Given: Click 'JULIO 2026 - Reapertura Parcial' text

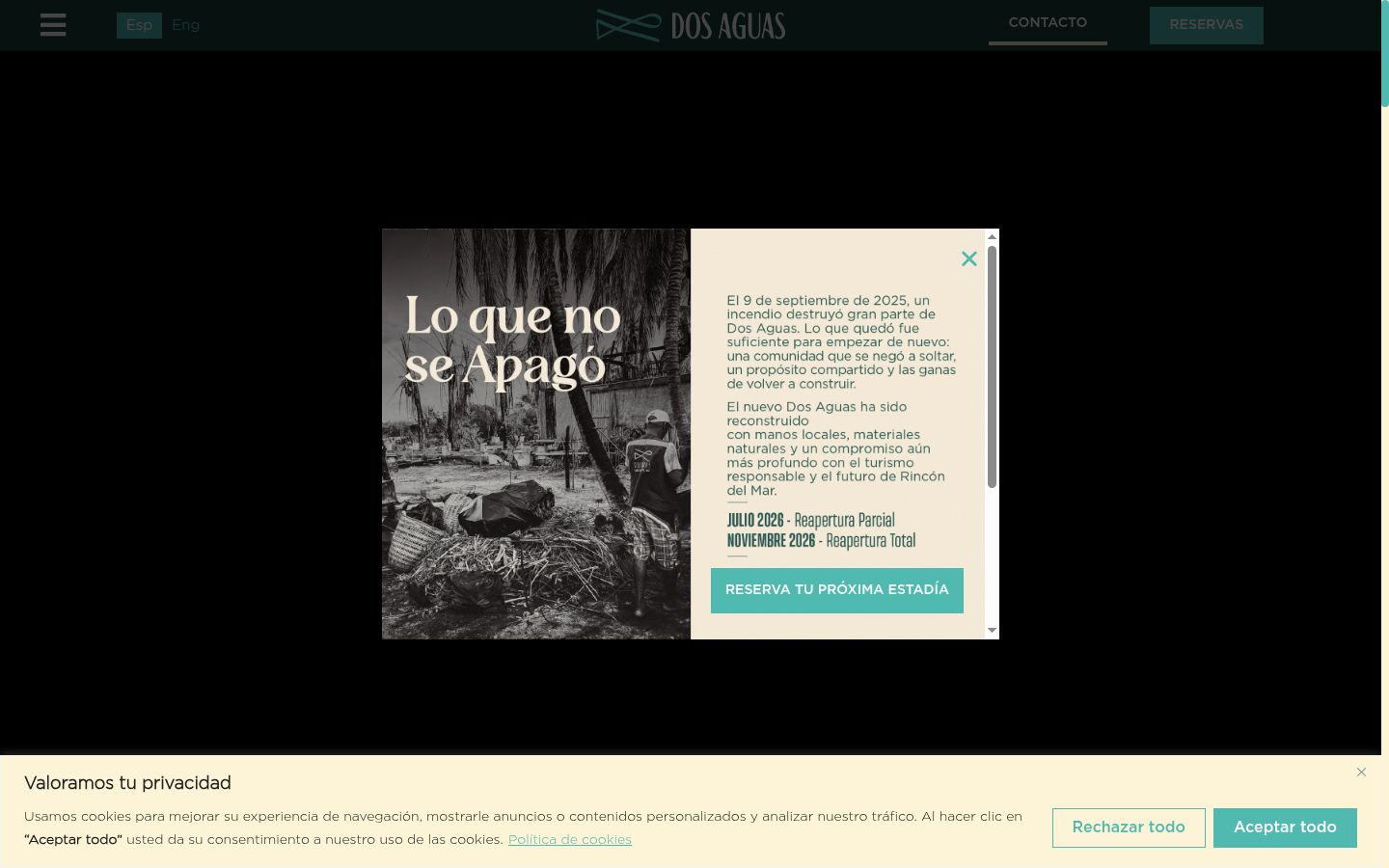Looking at the screenshot, I should click(x=811, y=521).
